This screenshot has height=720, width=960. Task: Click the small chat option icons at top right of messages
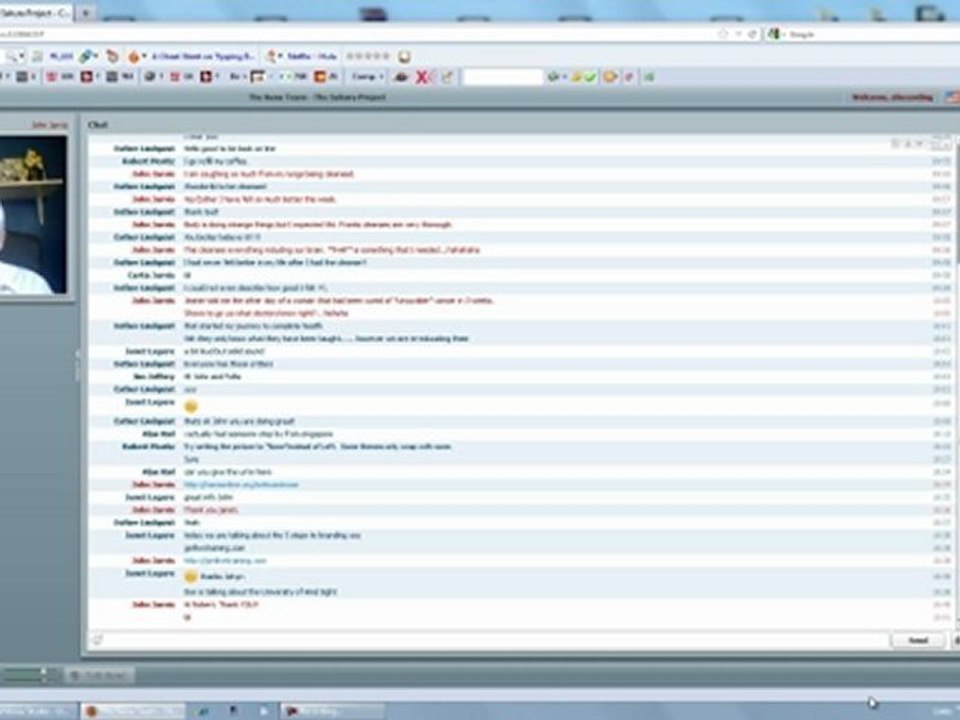920,144
